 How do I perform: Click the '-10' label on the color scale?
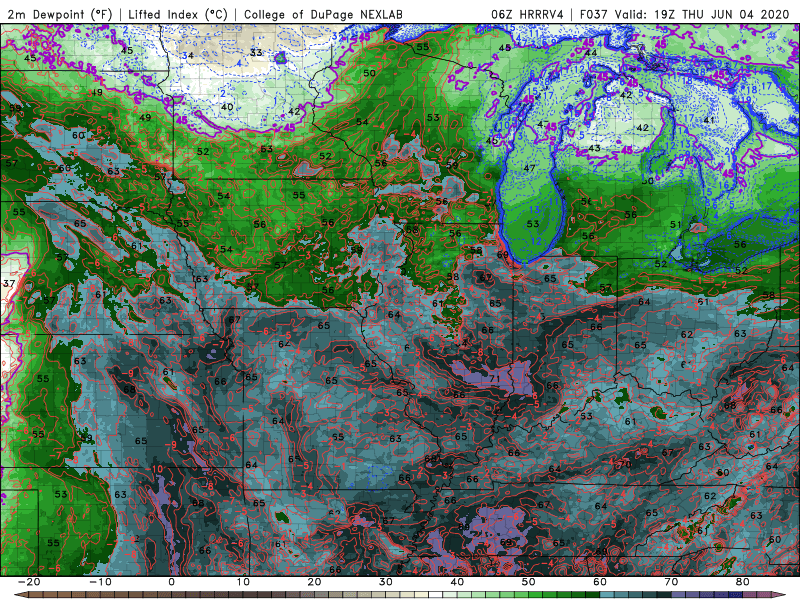click(x=100, y=582)
